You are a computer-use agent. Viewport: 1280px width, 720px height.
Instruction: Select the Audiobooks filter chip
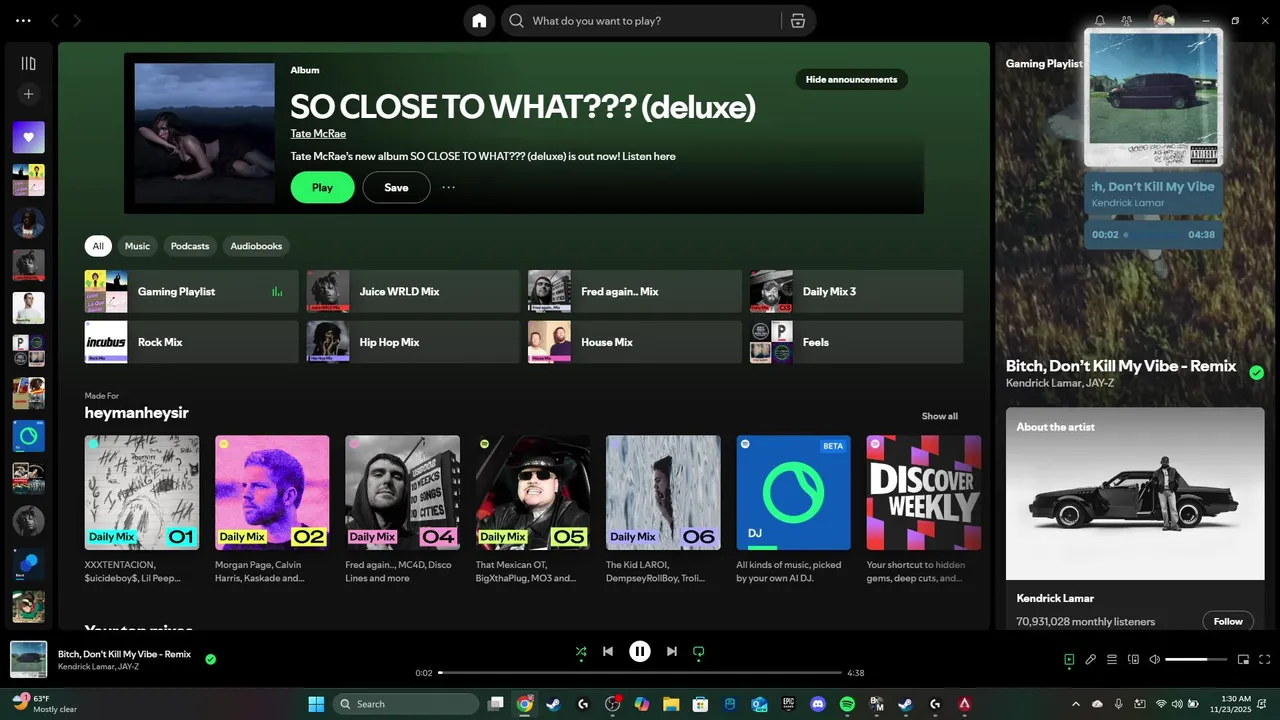coord(256,246)
